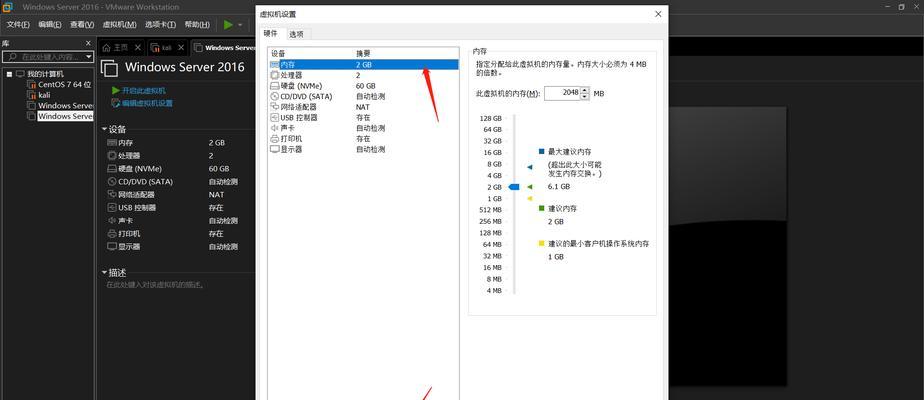Click blue maximum recommended memory marker on slider
Viewport: 924px width, 400px height.
(529, 167)
